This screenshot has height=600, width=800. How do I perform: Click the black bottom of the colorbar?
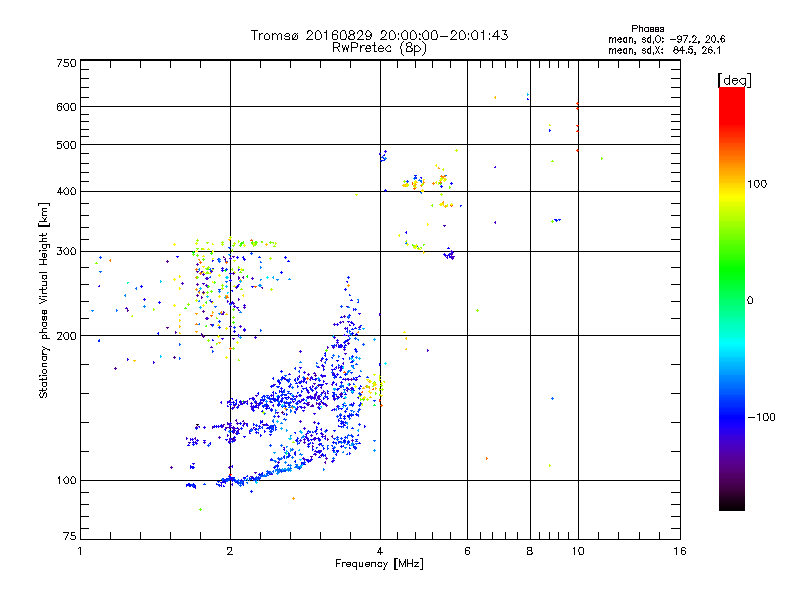click(x=732, y=503)
